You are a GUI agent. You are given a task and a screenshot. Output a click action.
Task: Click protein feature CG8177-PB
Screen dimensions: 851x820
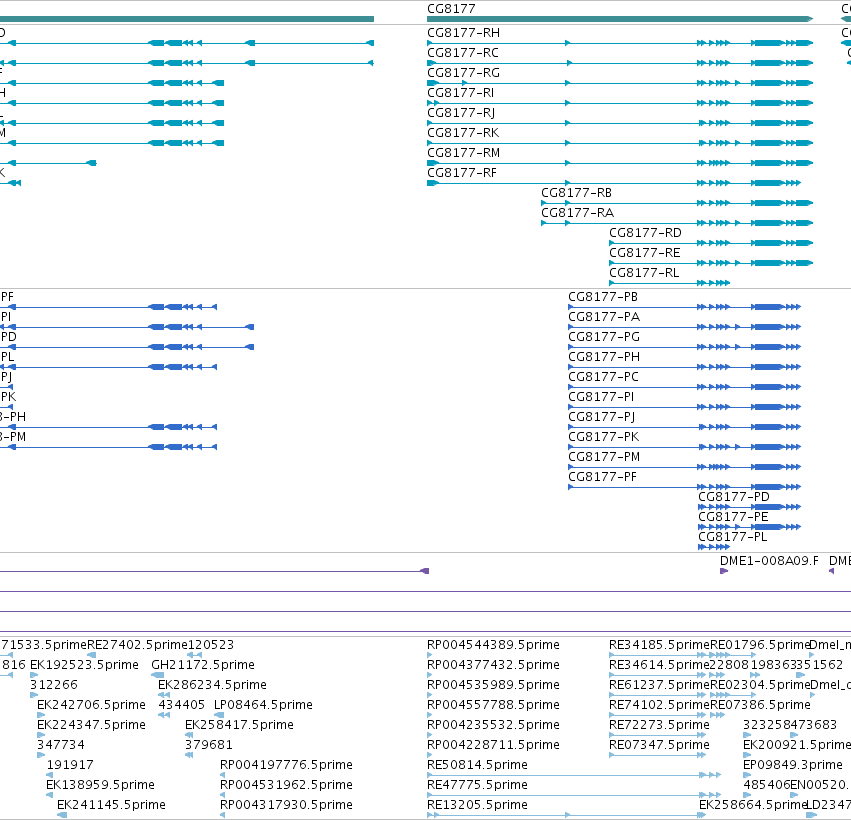click(603, 297)
